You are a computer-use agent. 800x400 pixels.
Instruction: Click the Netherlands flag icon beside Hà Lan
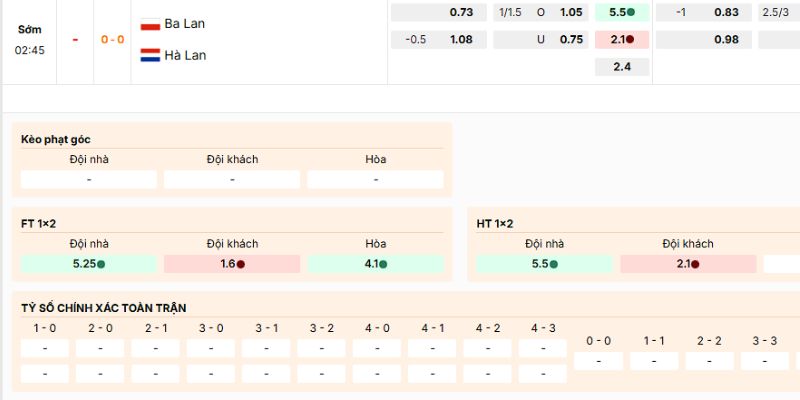tap(150, 56)
